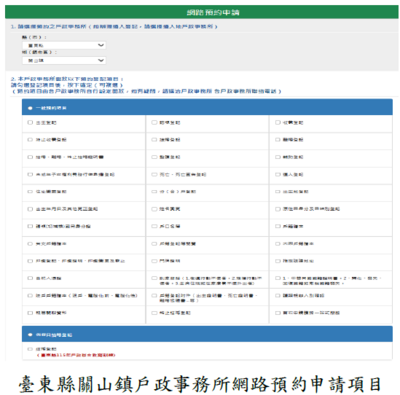Tick the 戶籍登記簿閱覽 checkbox
400x395 pixels.
[154, 244]
